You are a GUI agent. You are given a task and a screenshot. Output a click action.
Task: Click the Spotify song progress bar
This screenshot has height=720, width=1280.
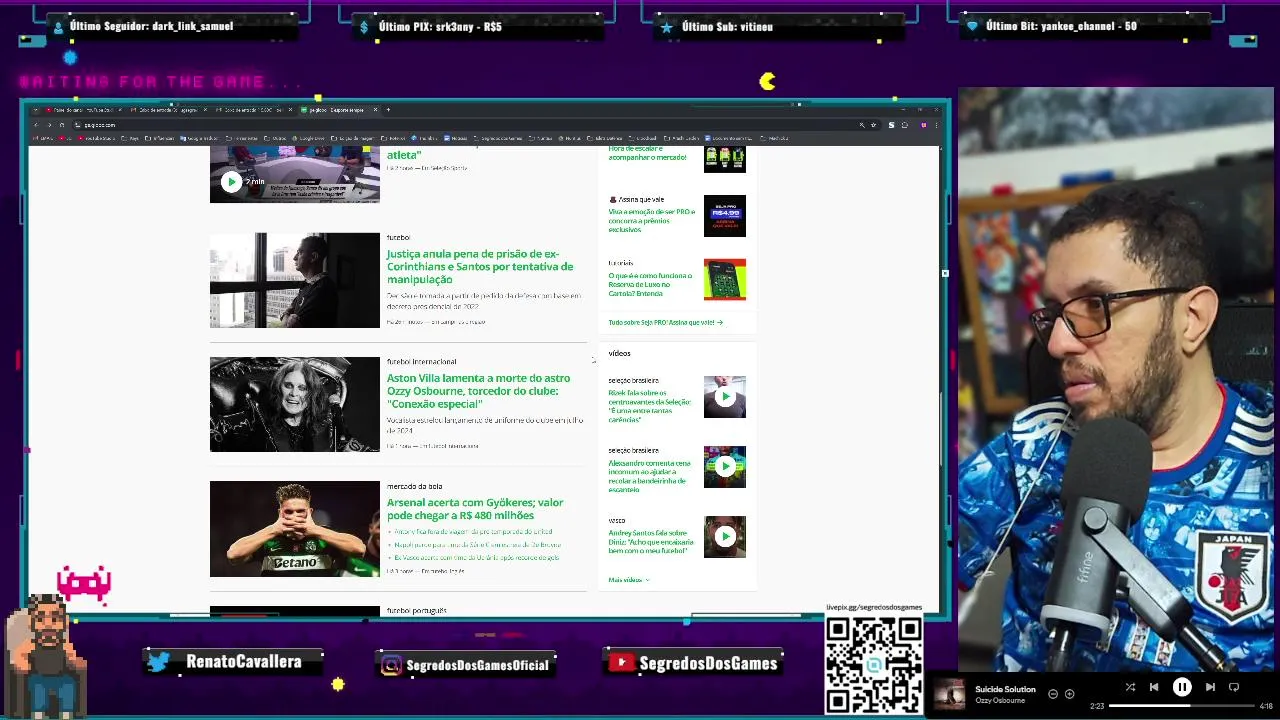pos(1180,706)
